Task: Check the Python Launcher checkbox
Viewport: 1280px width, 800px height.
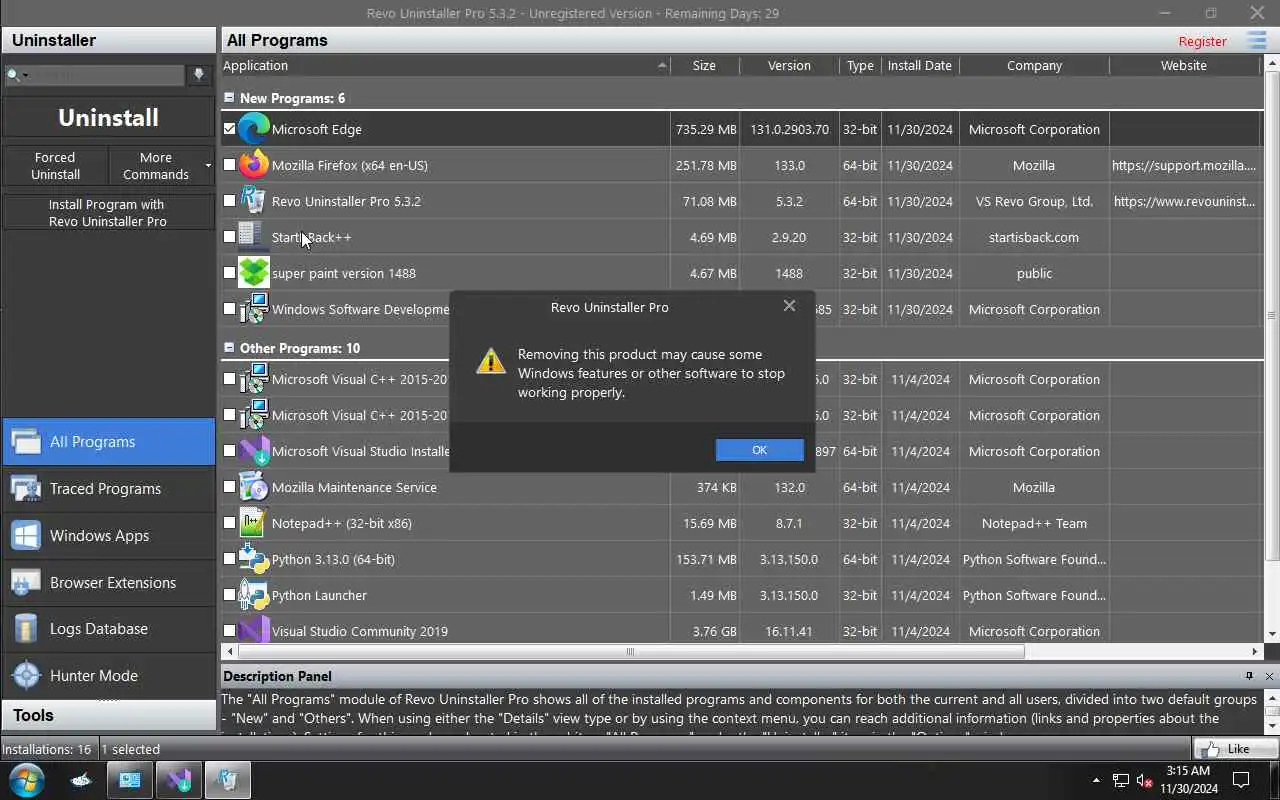Action: click(229, 595)
